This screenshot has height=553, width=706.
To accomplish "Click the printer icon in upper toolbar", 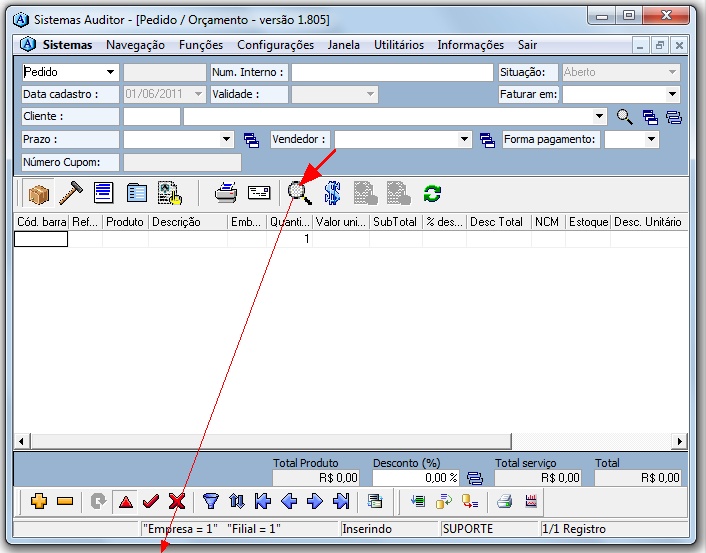I will click(x=226, y=193).
